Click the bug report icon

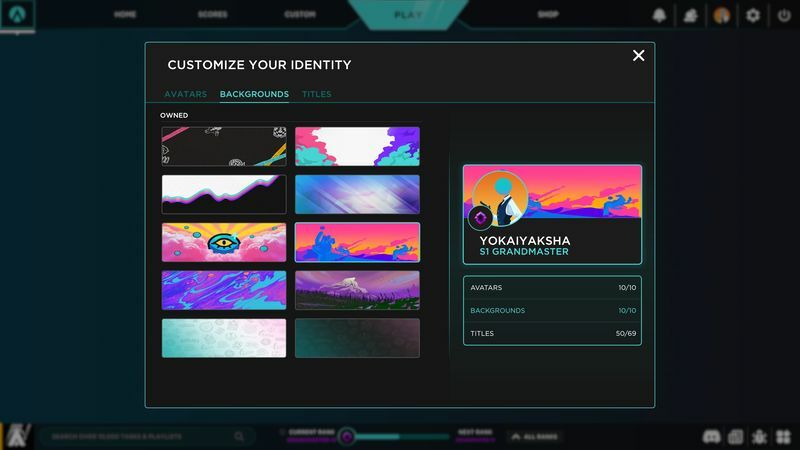759,437
